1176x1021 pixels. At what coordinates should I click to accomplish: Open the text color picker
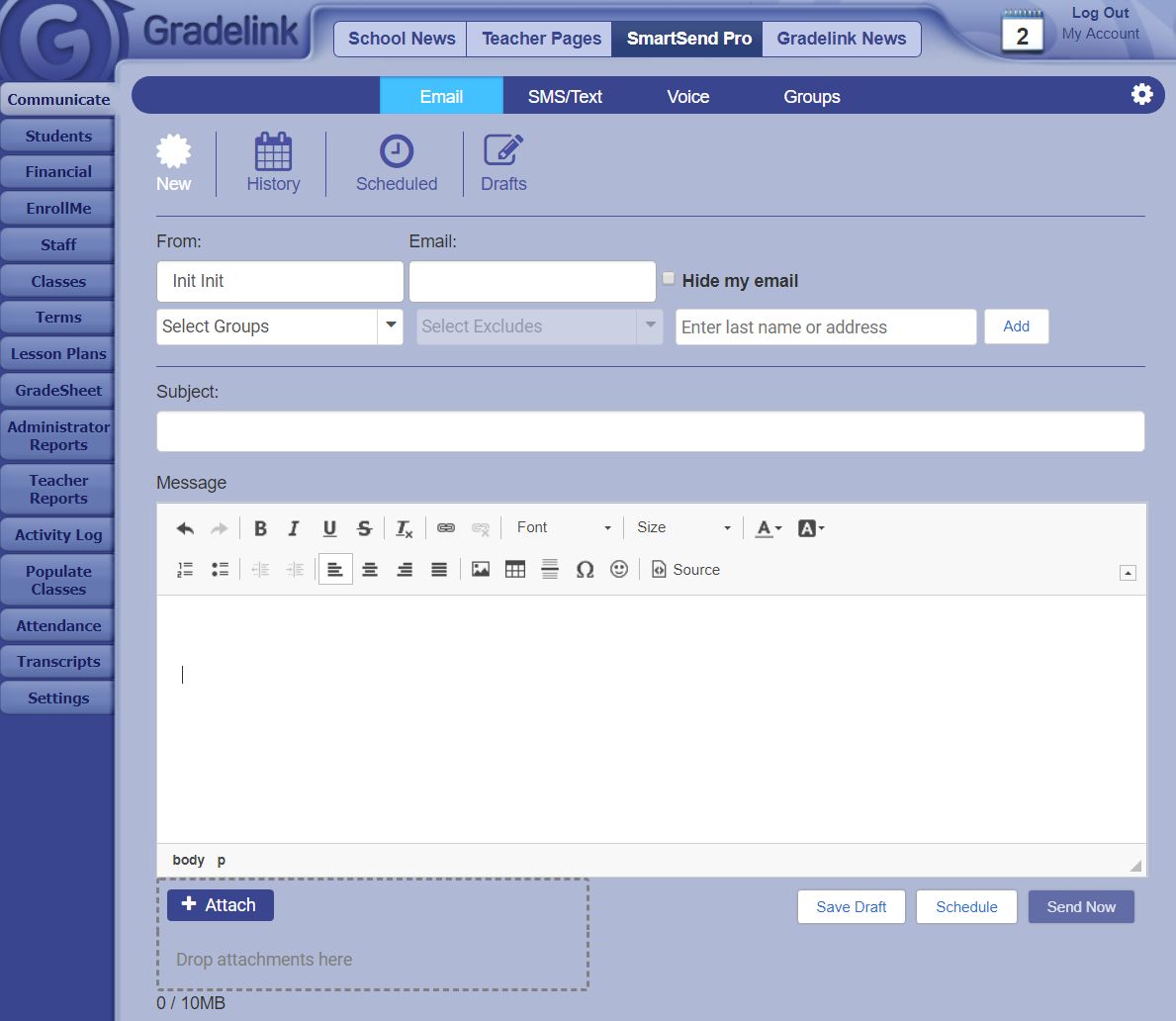pyautogui.click(x=769, y=528)
